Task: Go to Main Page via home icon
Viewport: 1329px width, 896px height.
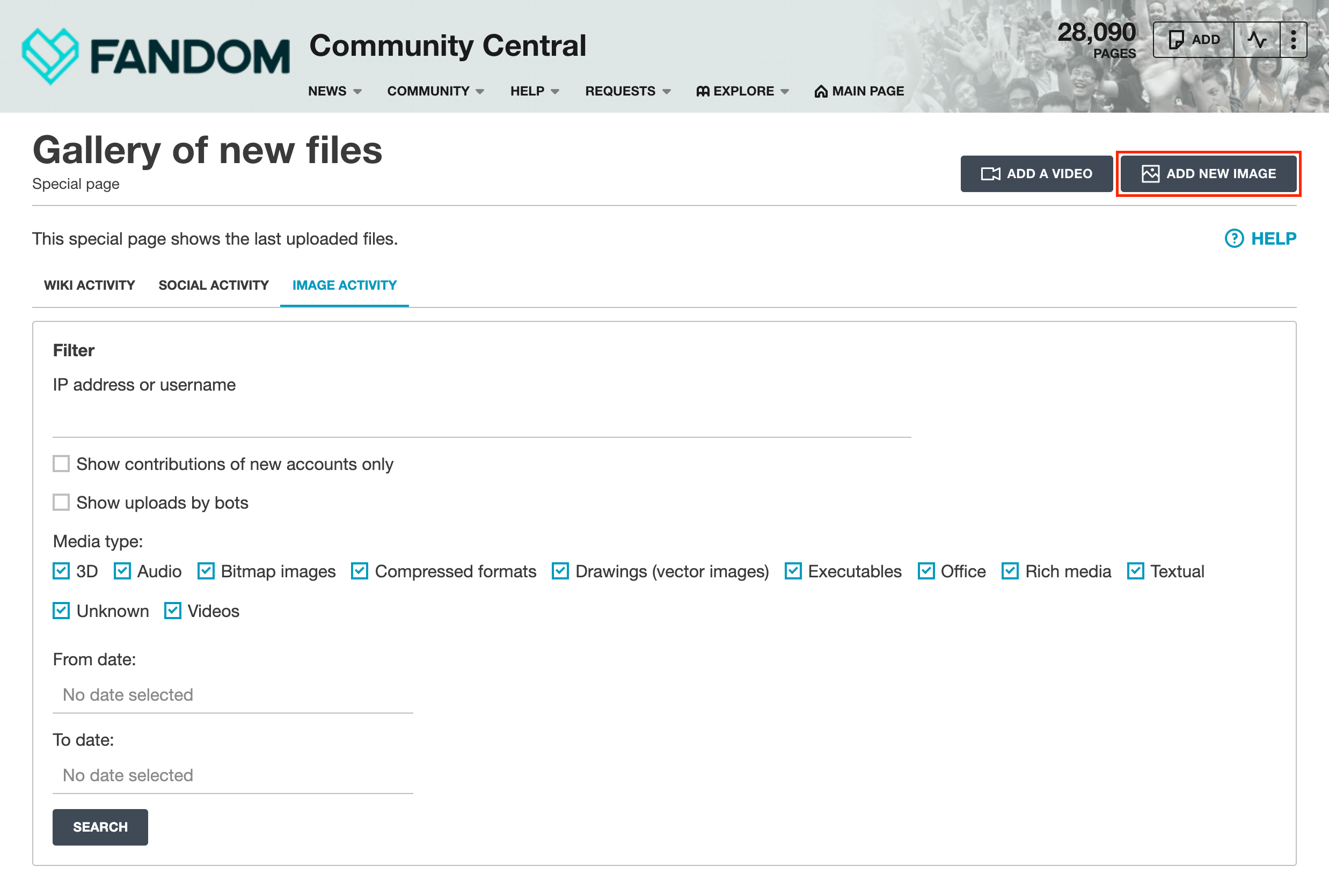Action: (x=821, y=91)
